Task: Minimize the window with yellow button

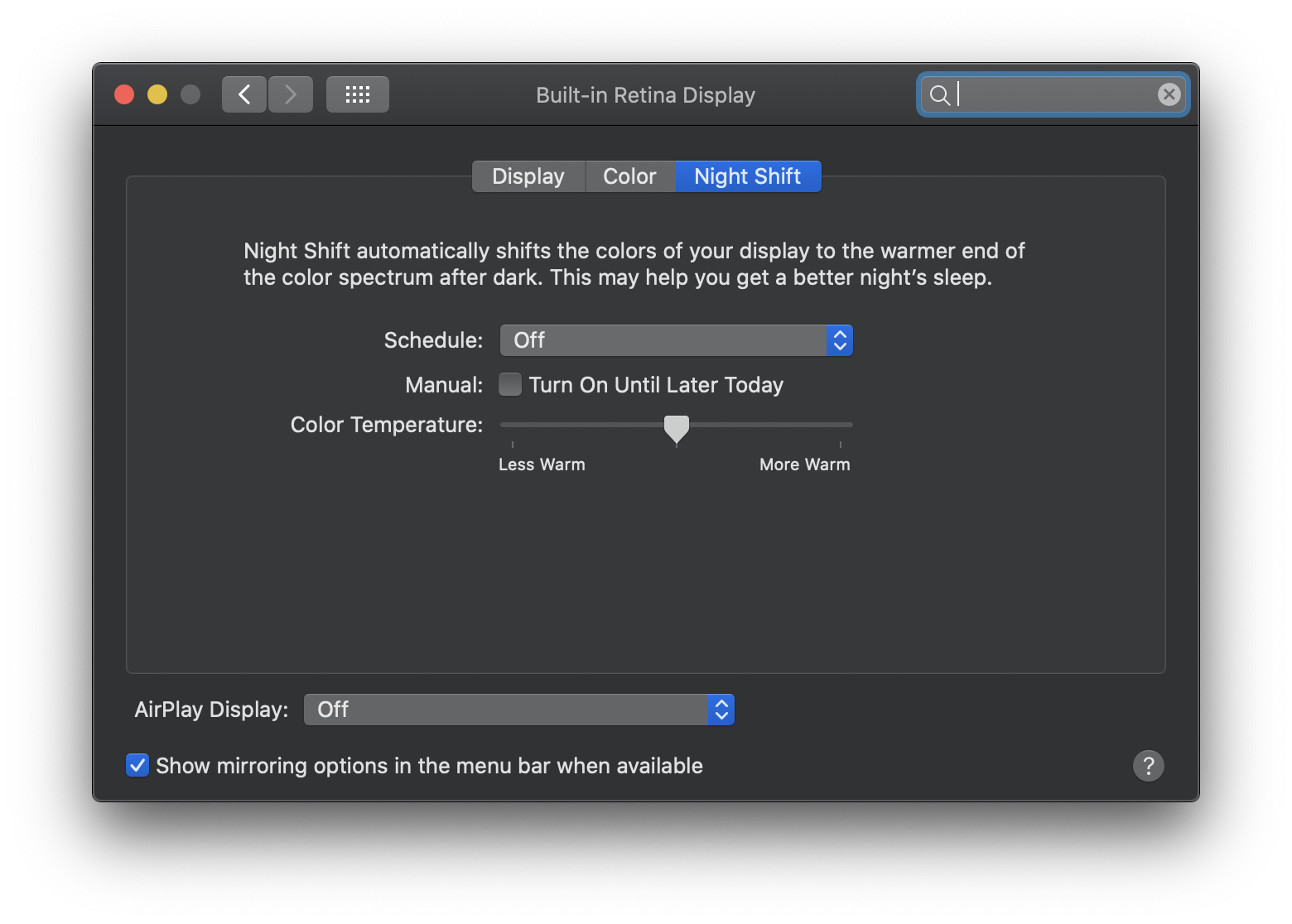Action: point(157,94)
